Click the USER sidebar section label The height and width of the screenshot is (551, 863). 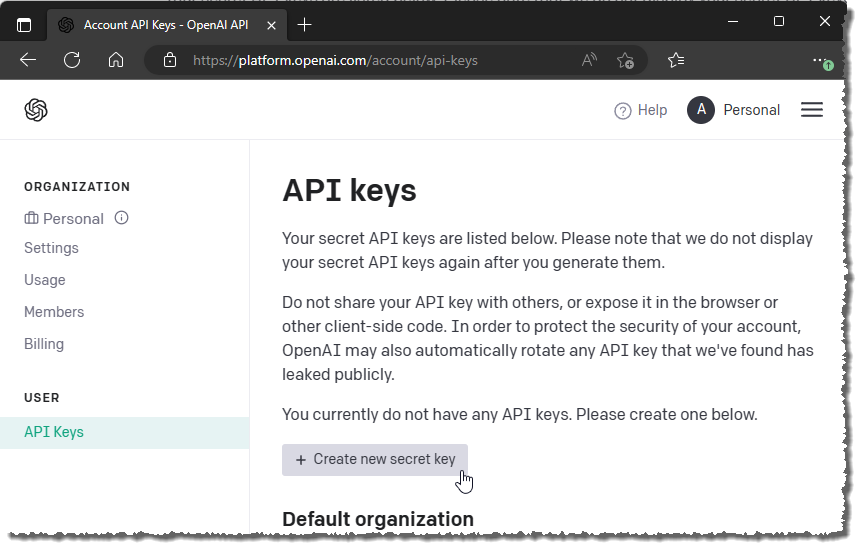(x=42, y=397)
